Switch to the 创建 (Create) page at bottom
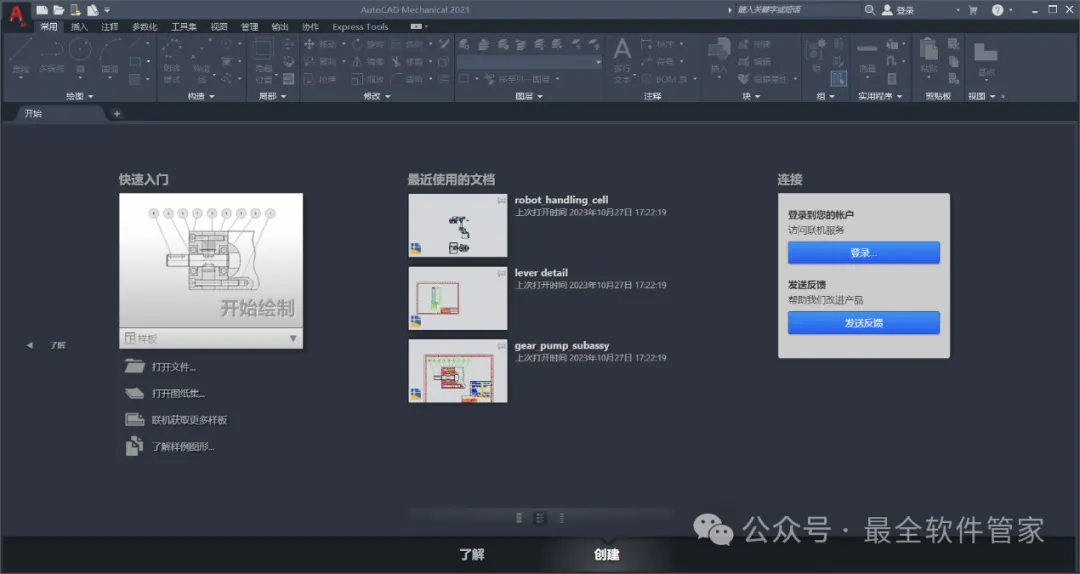The width and height of the screenshot is (1080, 574). click(x=607, y=555)
